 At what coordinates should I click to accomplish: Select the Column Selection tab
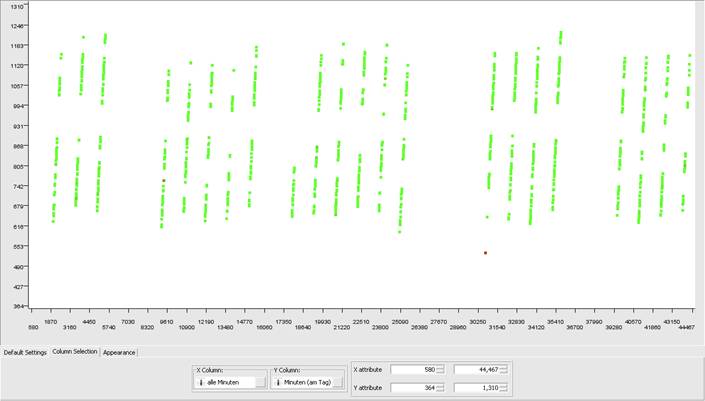tap(75, 352)
